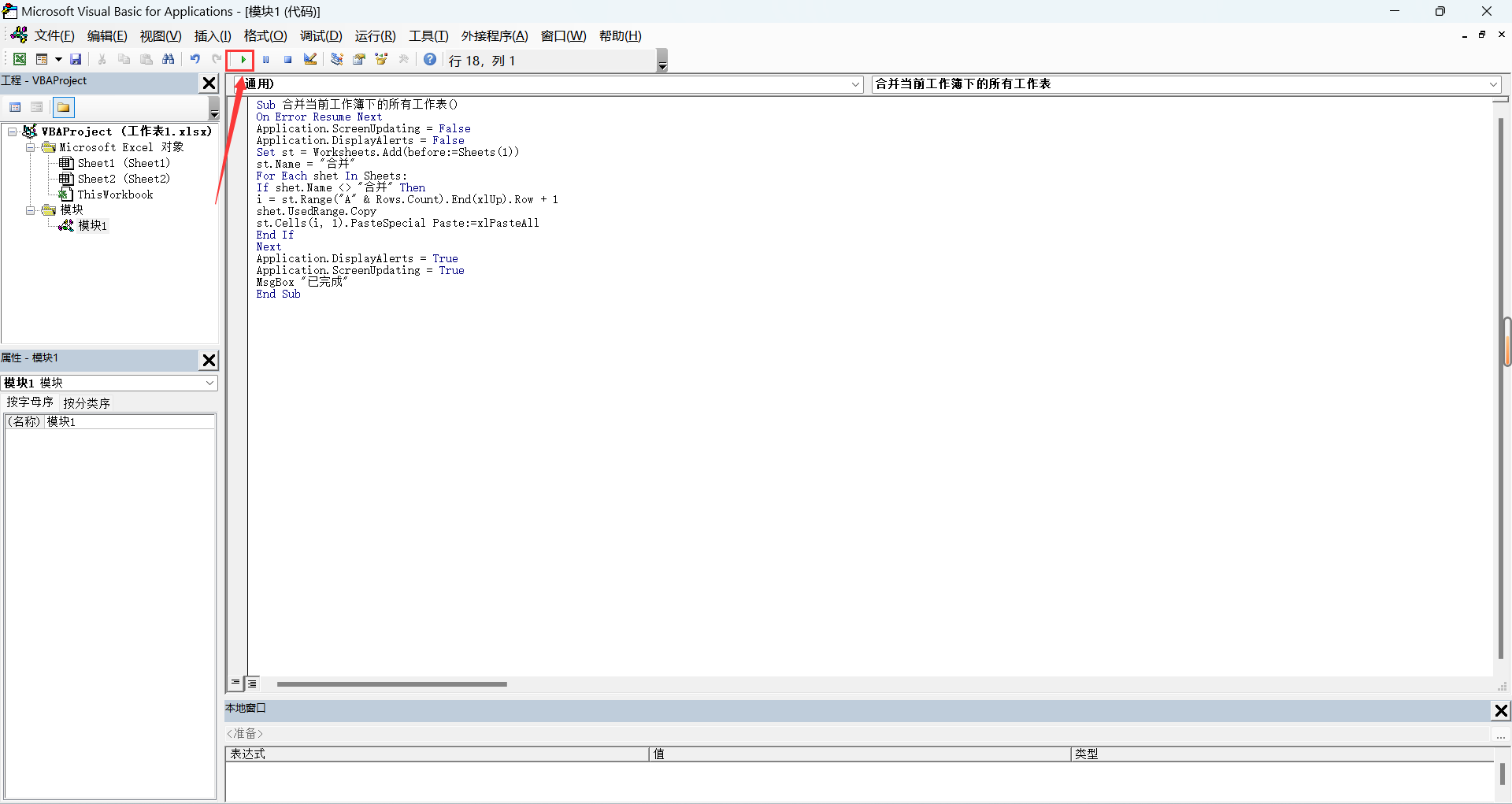Open the 运行(R) menu
The height and width of the screenshot is (804, 1512).
(x=376, y=36)
